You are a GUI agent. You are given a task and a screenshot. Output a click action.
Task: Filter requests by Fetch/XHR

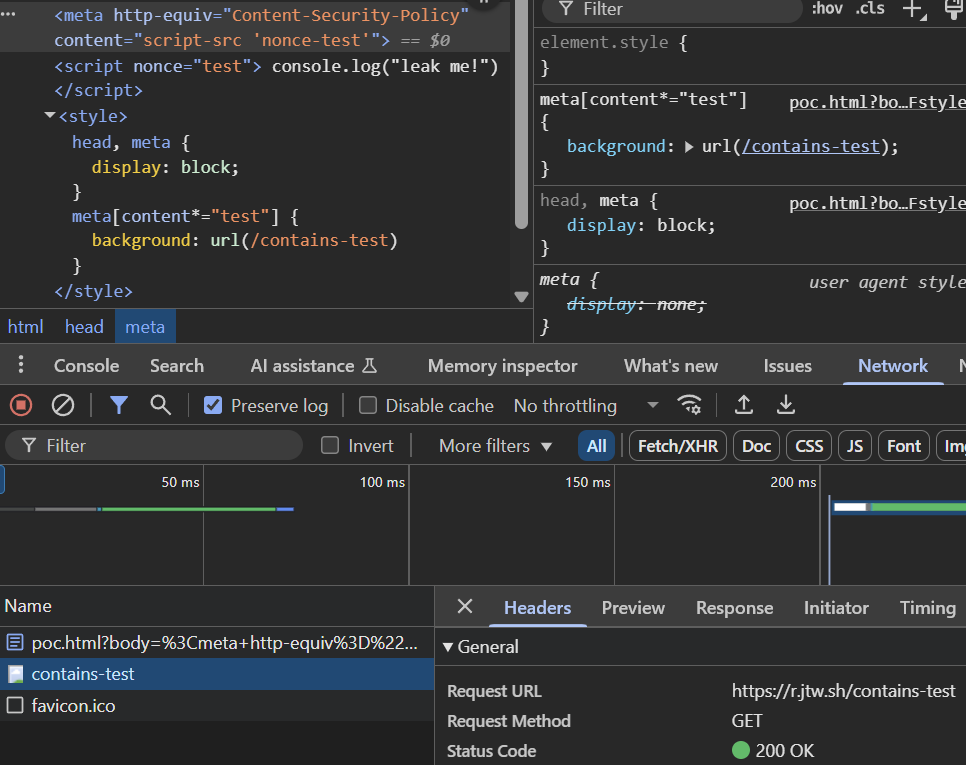point(678,445)
